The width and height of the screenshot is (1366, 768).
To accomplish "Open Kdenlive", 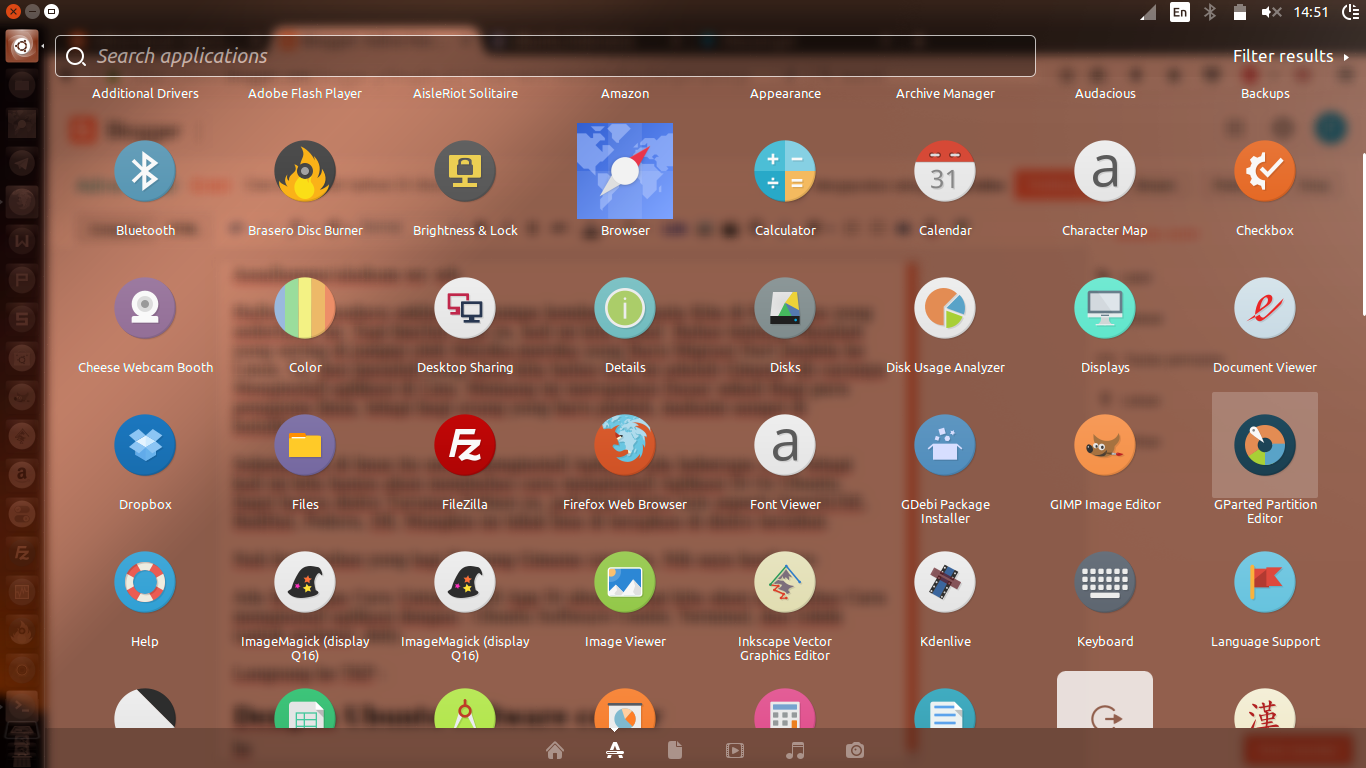I will pos(945,582).
